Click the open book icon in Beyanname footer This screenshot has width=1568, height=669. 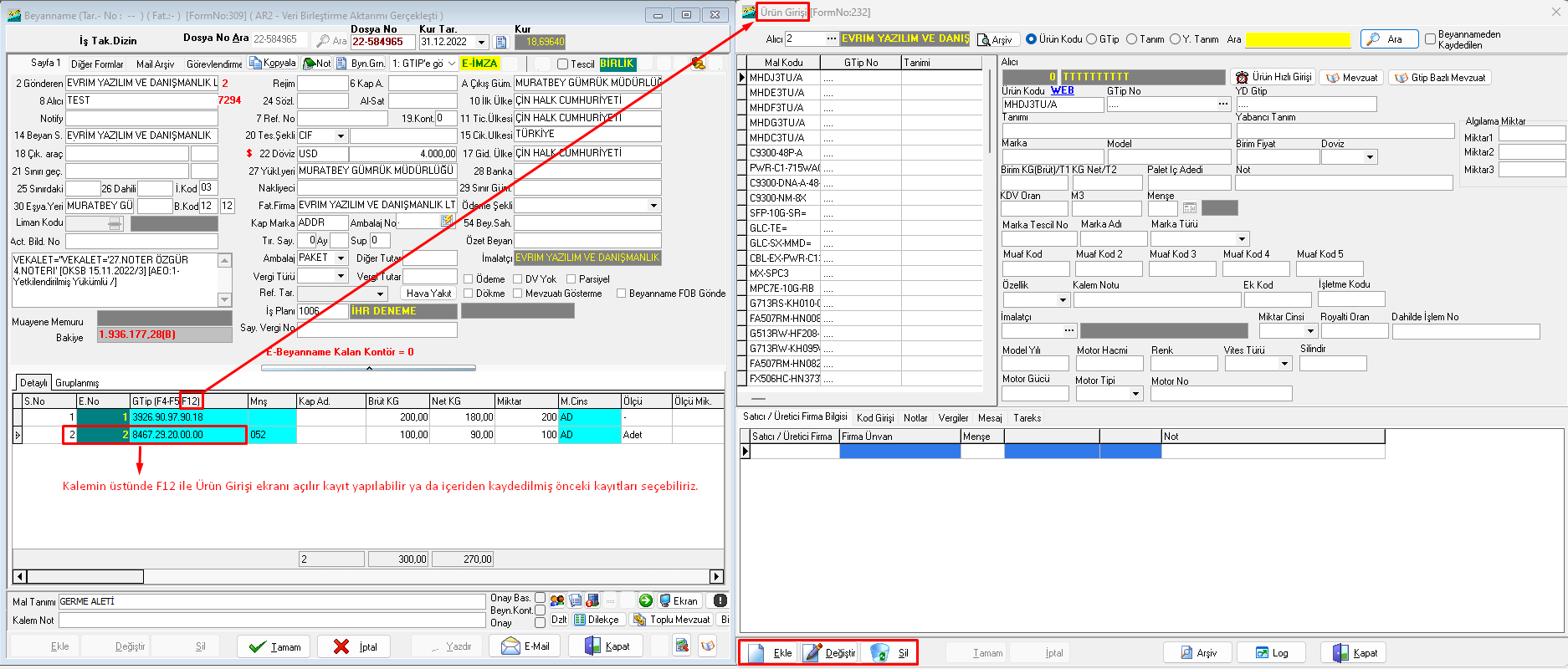click(x=708, y=646)
